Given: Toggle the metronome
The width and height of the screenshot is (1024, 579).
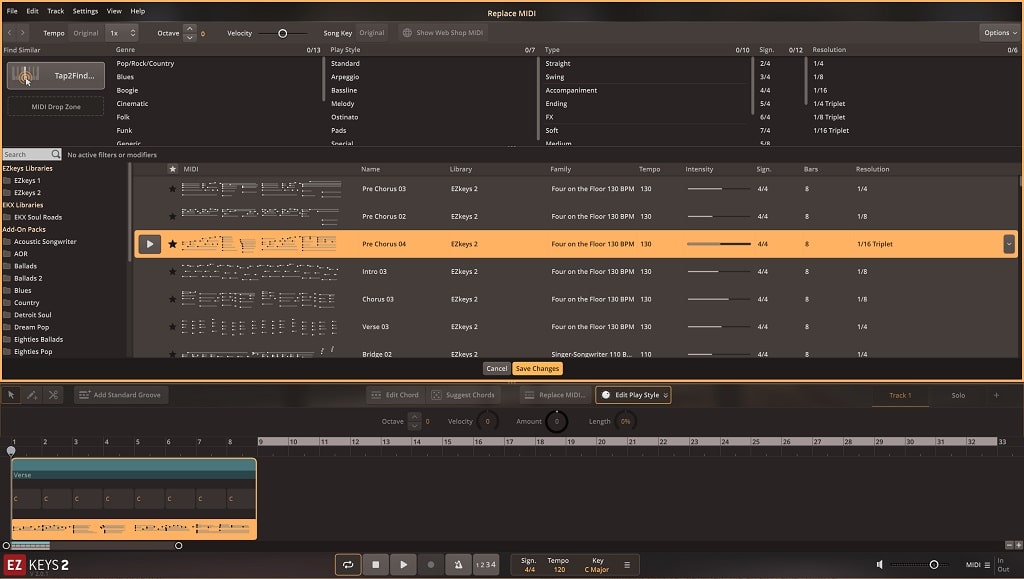Looking at the screenshot, I should coord(458,565).
